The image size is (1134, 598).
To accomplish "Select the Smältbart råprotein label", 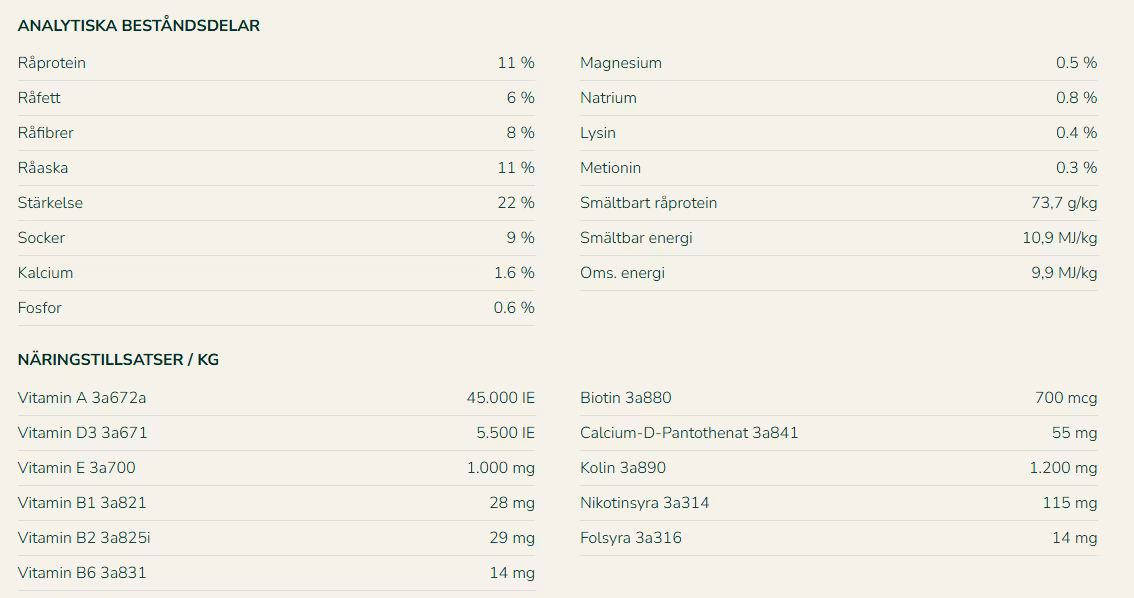I will (x=648, y=203).
